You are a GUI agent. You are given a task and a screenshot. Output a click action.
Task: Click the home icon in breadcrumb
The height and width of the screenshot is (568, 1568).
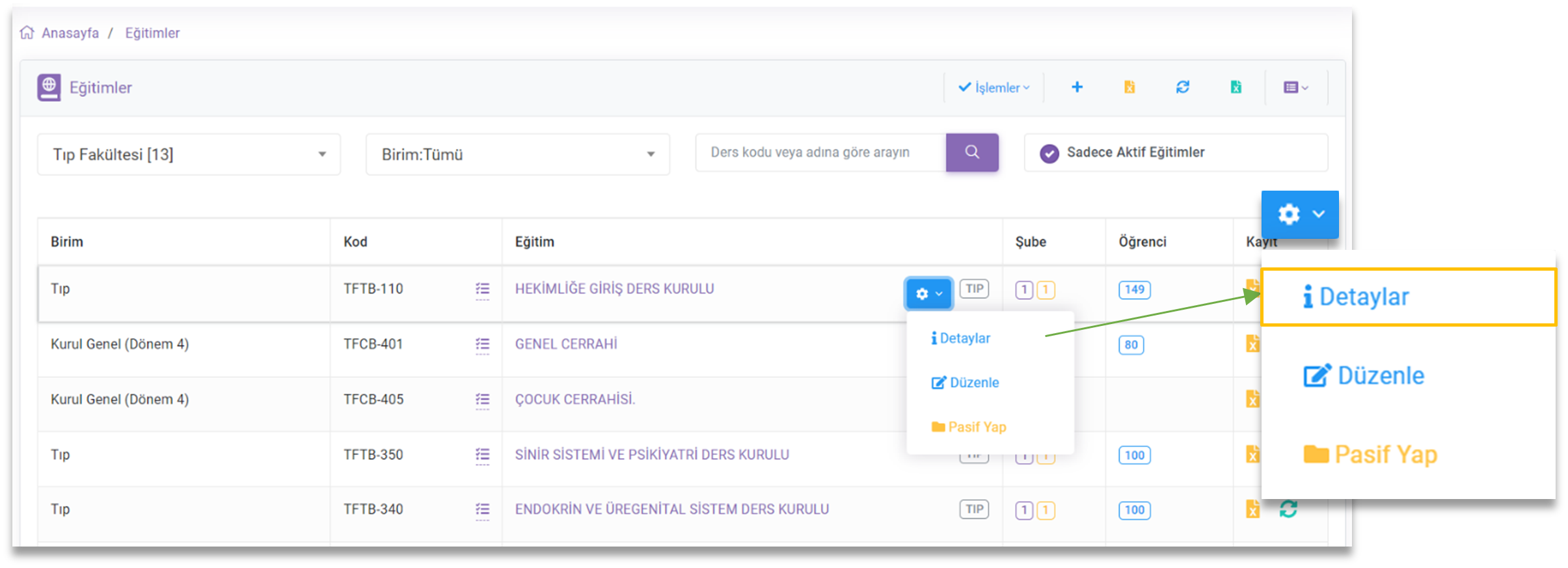(27, 33)
